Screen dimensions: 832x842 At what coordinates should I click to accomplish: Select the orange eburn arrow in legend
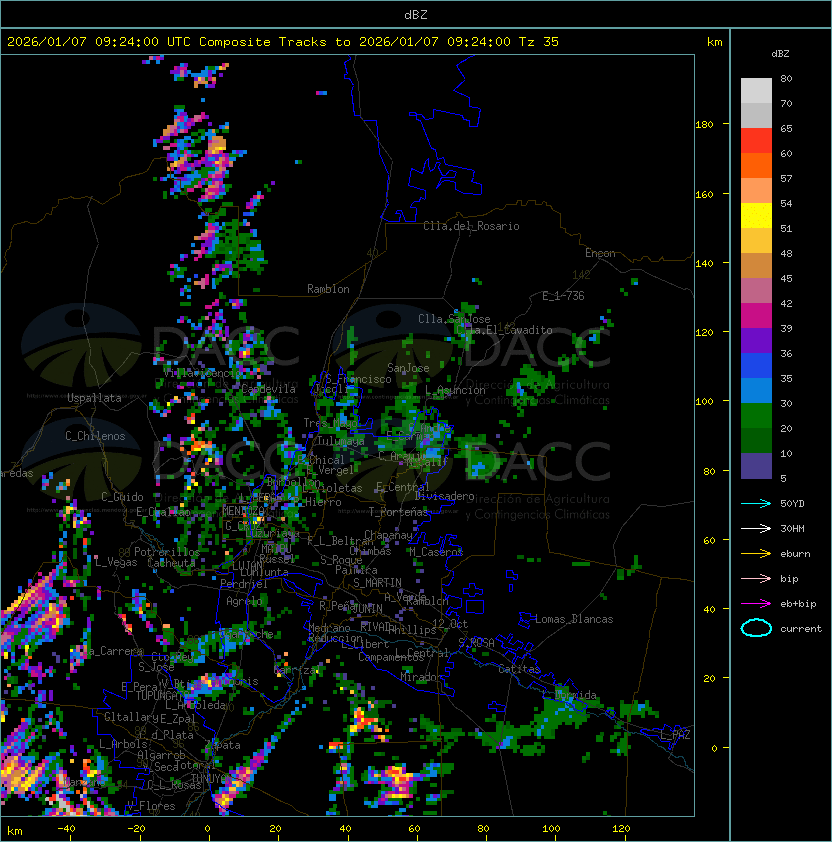pyautogui.click(x=756, y=553)
